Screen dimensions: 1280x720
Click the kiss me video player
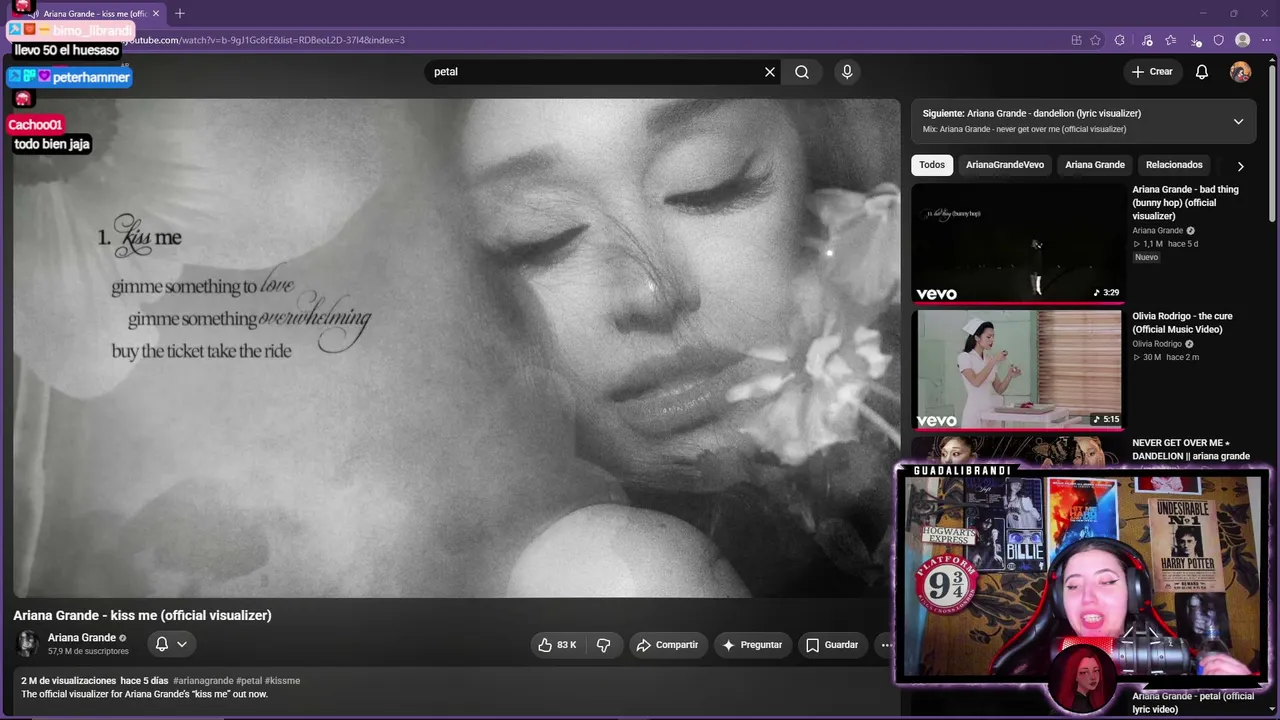457,348
